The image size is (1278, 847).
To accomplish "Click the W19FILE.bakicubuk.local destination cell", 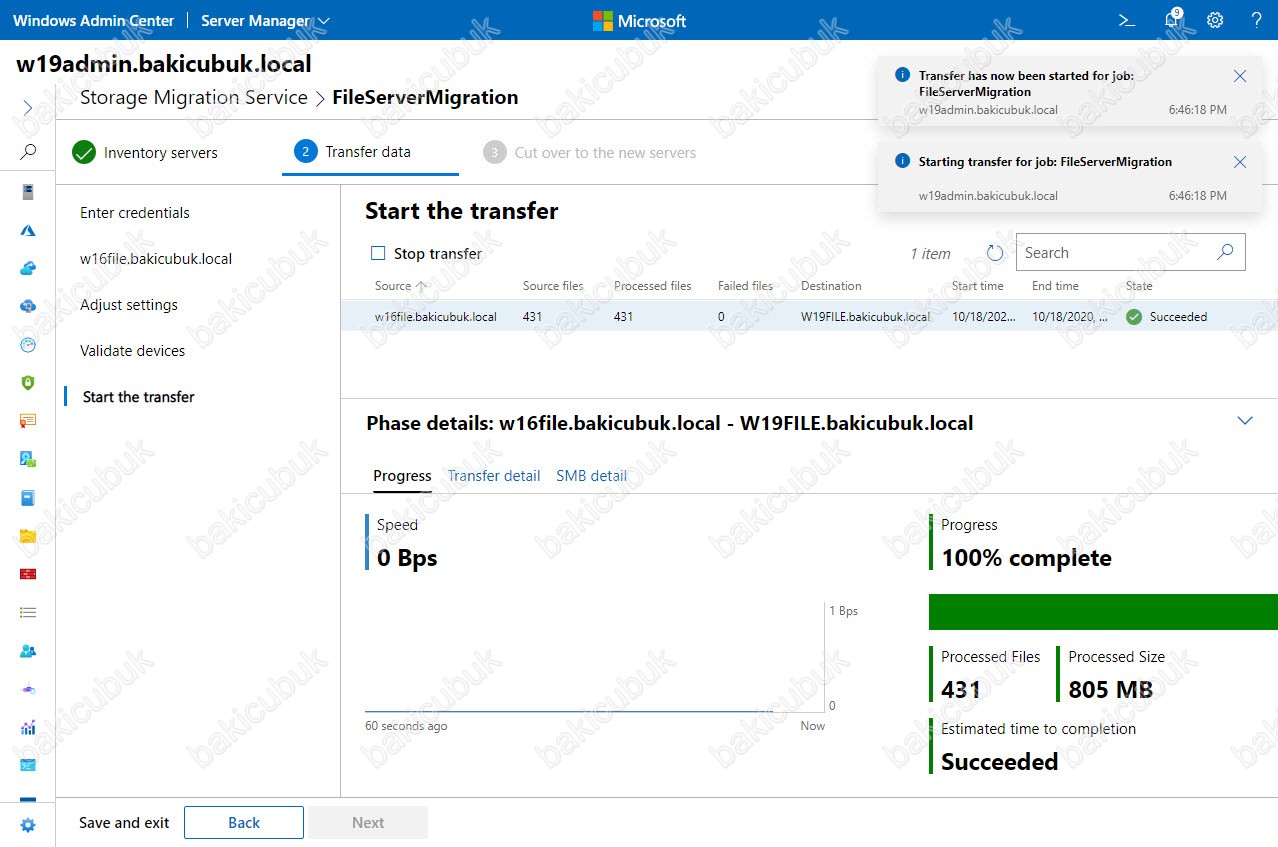I will (x=865, y=317).
